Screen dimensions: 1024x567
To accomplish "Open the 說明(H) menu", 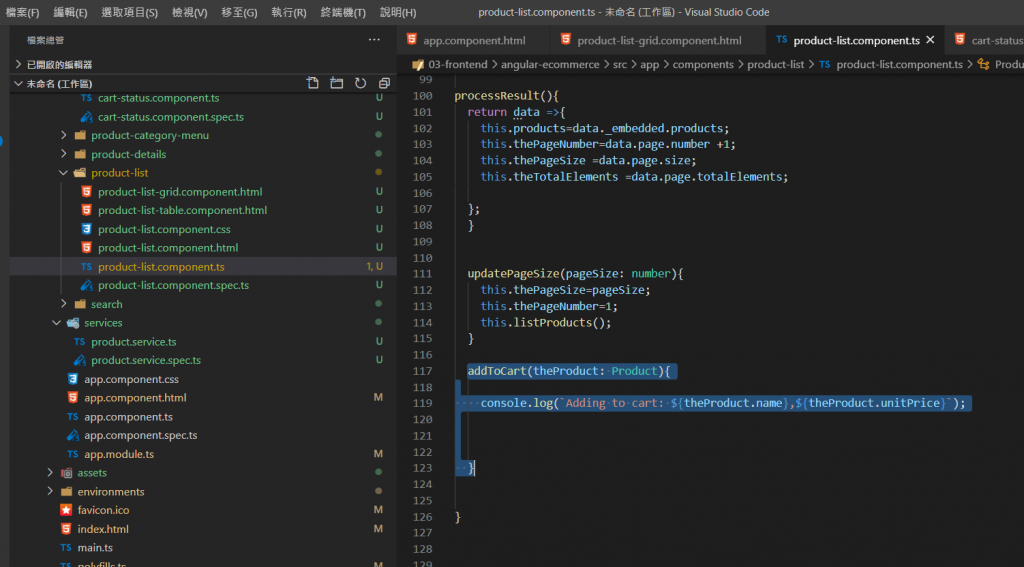I will tap(398, 12).
